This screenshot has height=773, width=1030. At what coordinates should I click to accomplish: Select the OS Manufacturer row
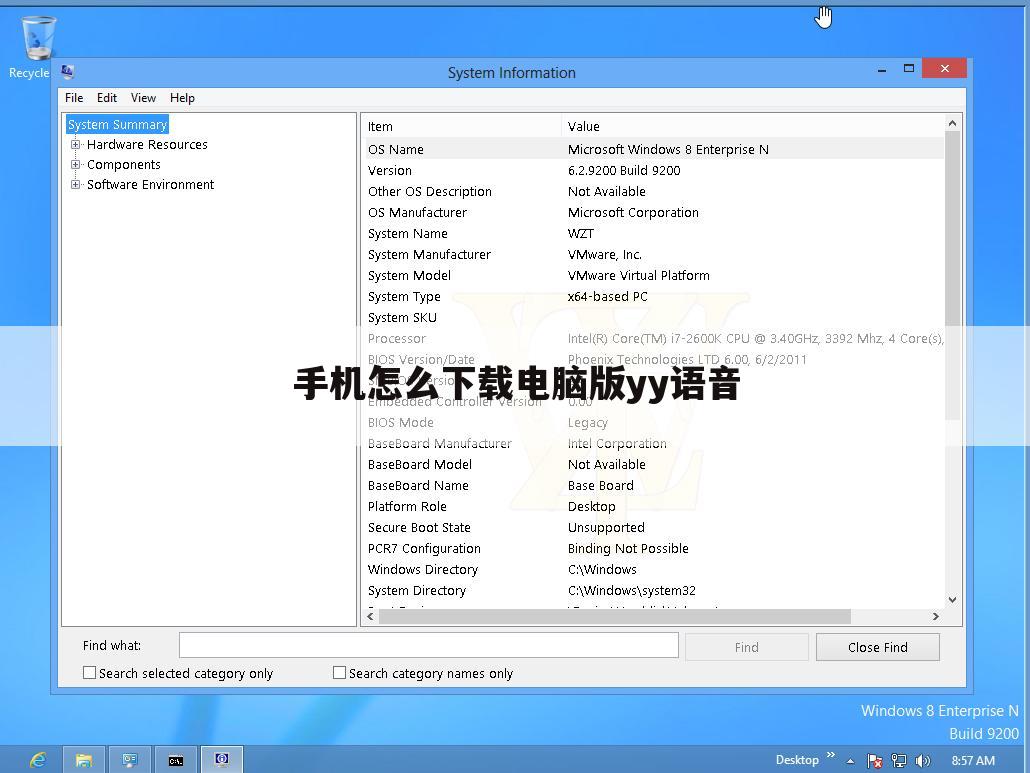click(x=654, y=212)
